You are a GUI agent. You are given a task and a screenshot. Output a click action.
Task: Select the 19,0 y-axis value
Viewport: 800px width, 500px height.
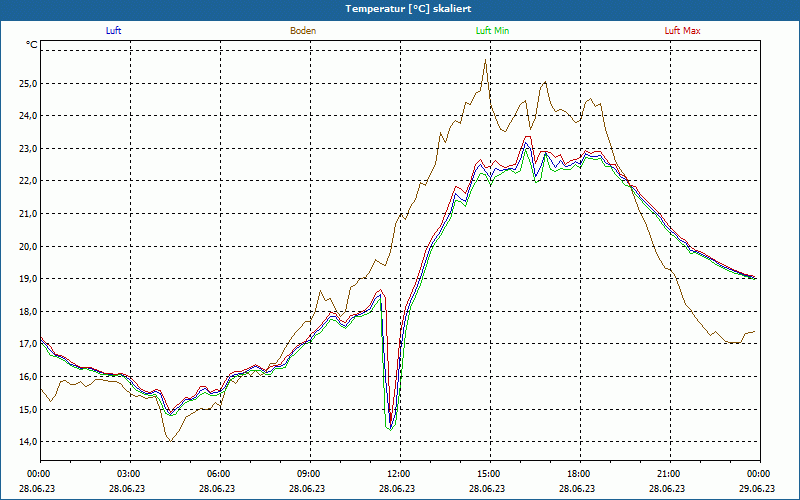(28, 279)
